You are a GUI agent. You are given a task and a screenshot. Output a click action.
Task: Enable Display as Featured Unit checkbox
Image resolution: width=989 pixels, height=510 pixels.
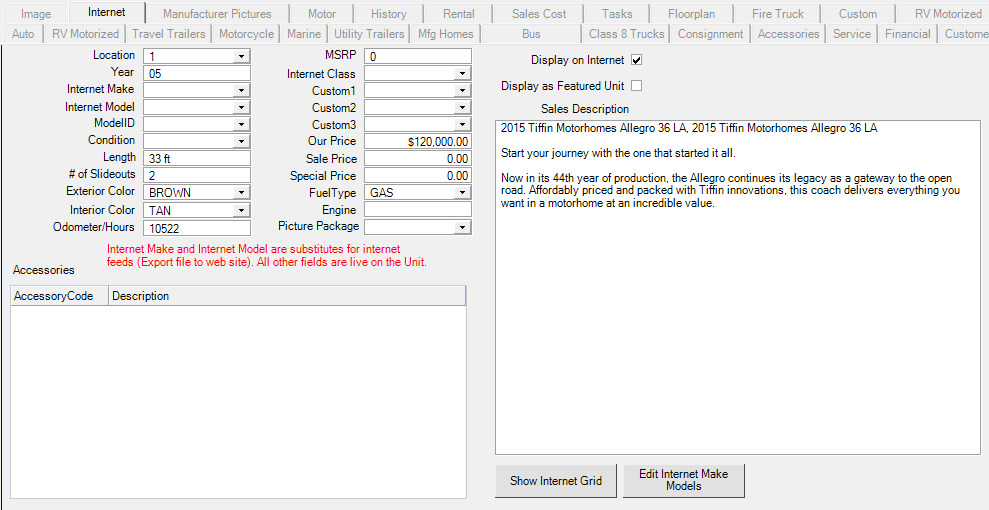click(636, 85)
